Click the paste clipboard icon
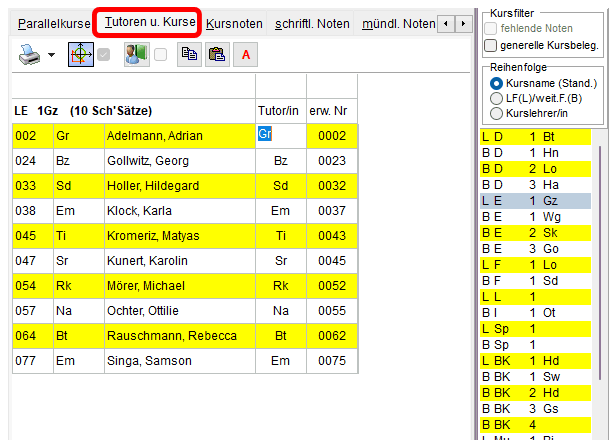Screen dimensions: 611x440 click(216, 55)
